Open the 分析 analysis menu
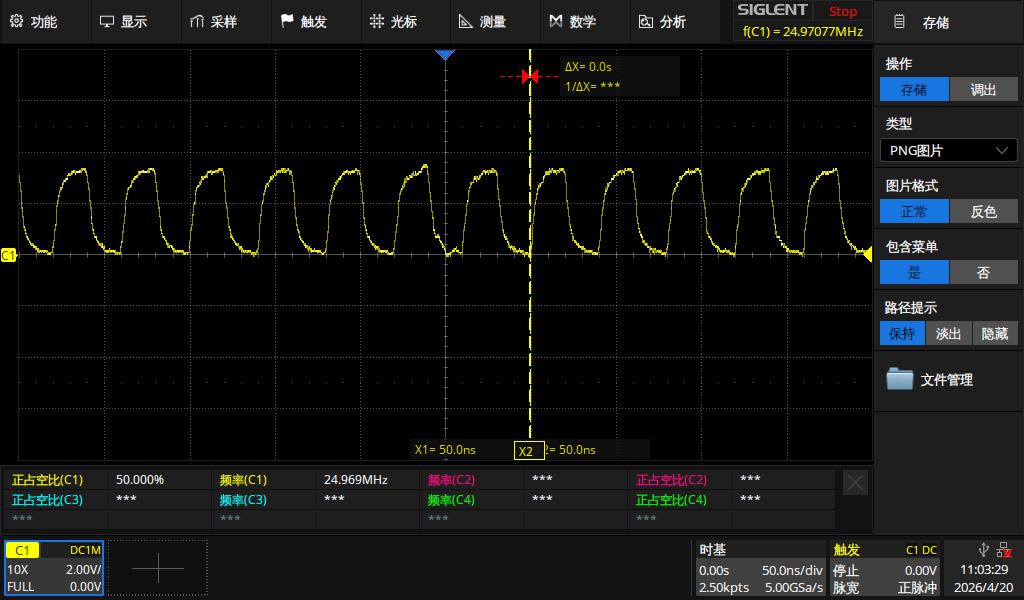 click(x=662, y=22)
